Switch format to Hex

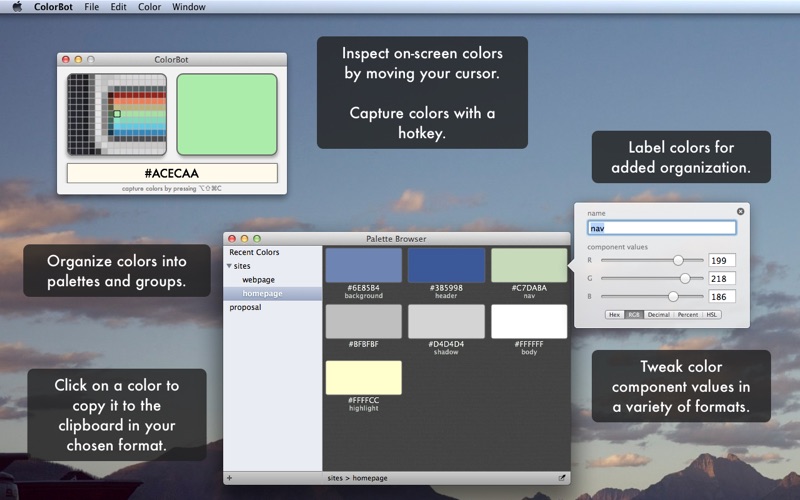pyautogui.click(x=614, y=315)
